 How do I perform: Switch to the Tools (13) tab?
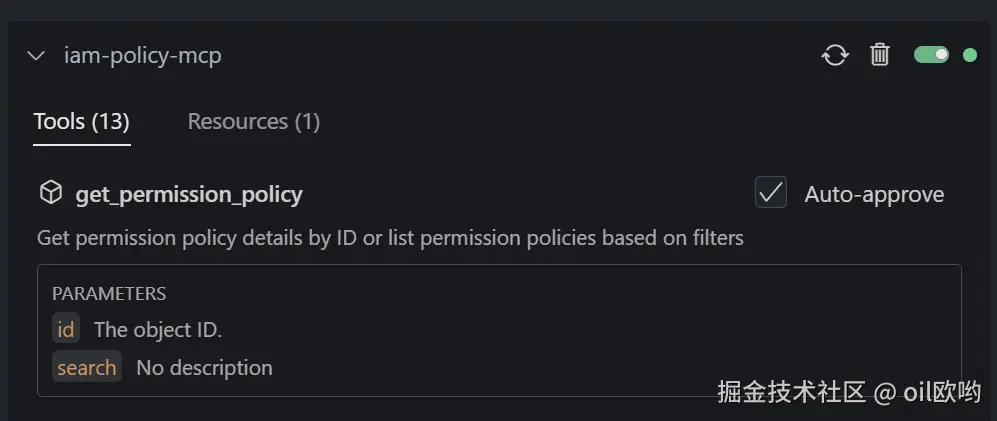click(81, 122)
